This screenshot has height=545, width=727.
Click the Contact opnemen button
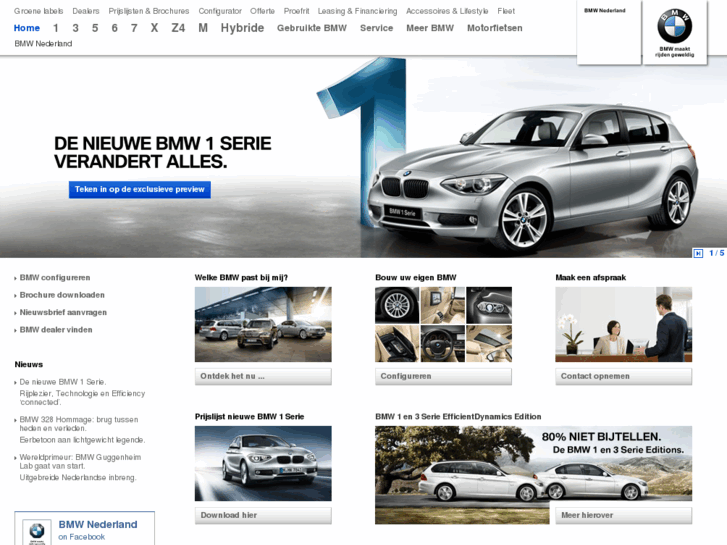point(624,376)
